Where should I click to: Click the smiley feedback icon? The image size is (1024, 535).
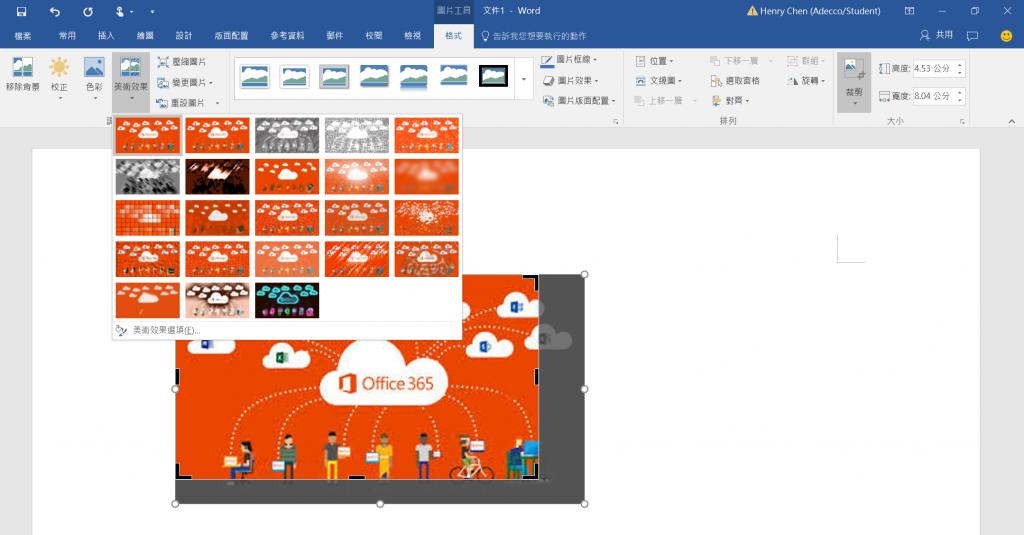(x=1006, y=36)
